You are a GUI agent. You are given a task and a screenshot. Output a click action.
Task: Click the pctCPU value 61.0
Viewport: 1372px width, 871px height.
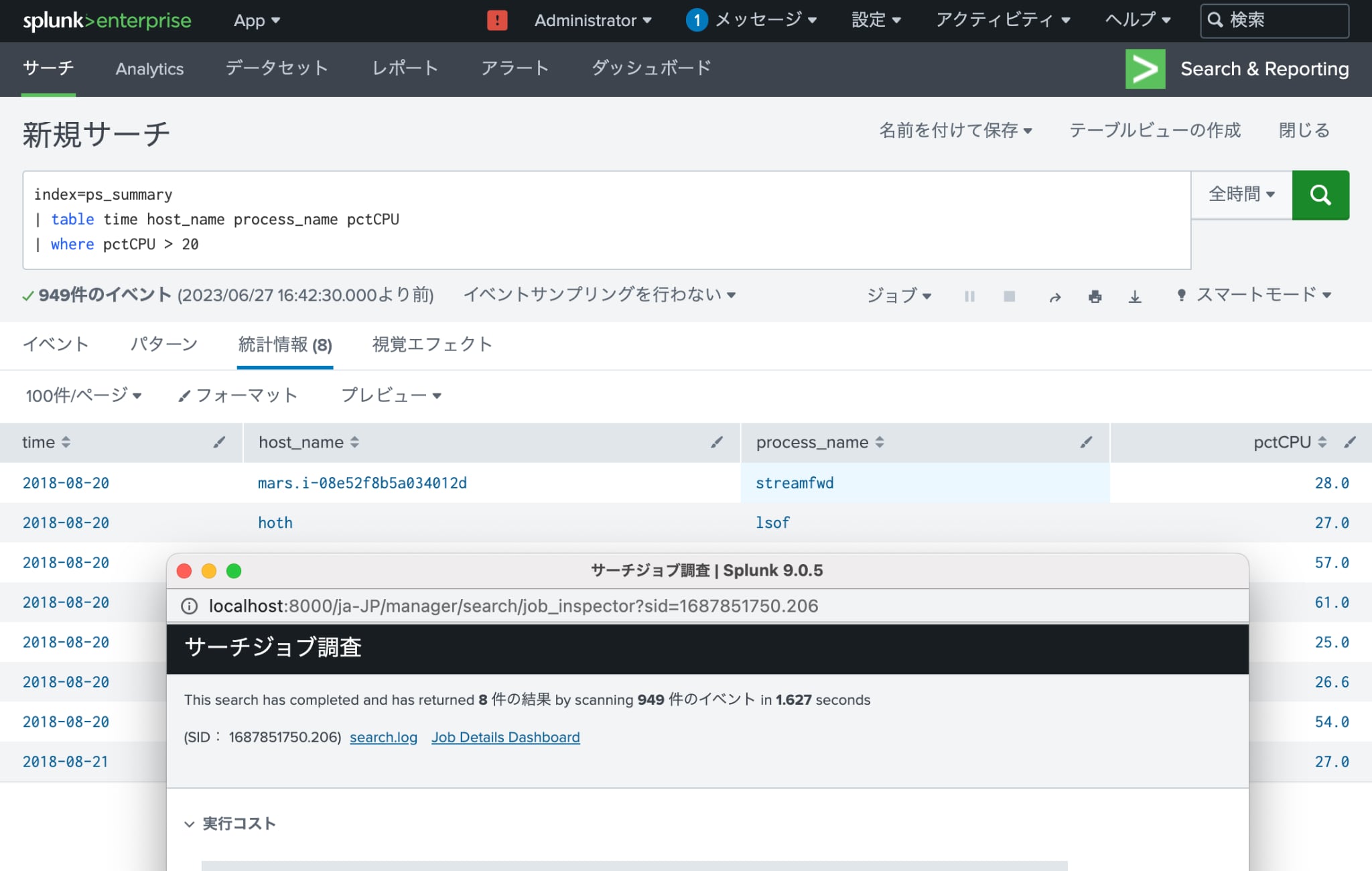[x=1332, y=602]
